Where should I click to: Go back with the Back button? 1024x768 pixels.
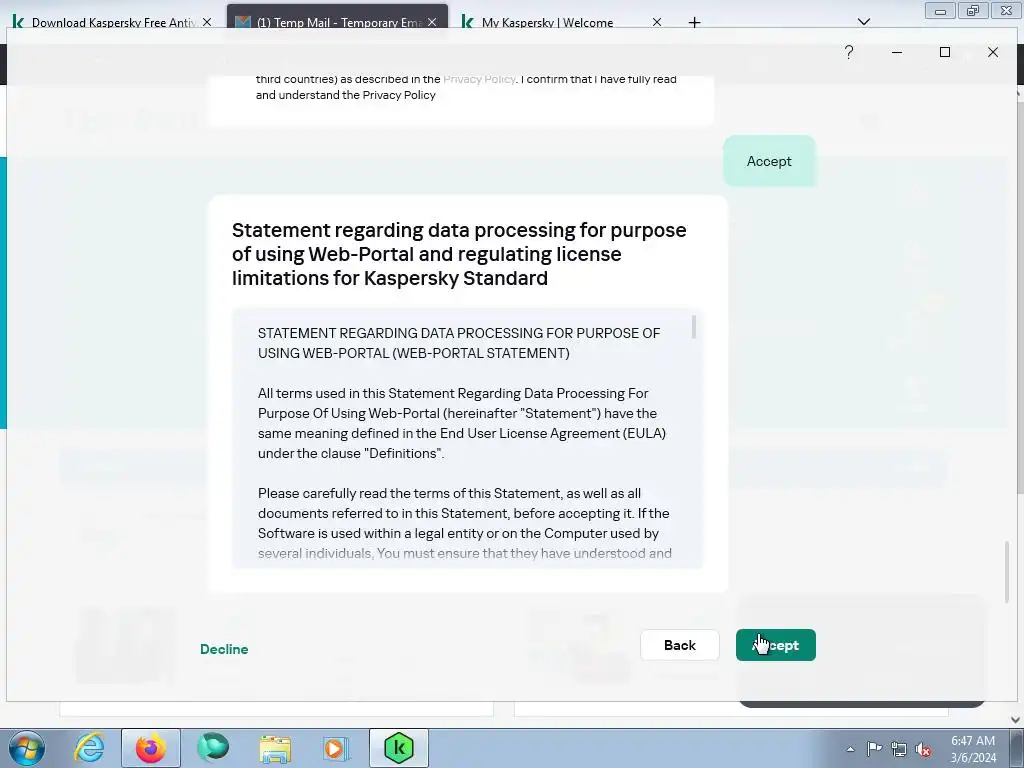[679, 645]
